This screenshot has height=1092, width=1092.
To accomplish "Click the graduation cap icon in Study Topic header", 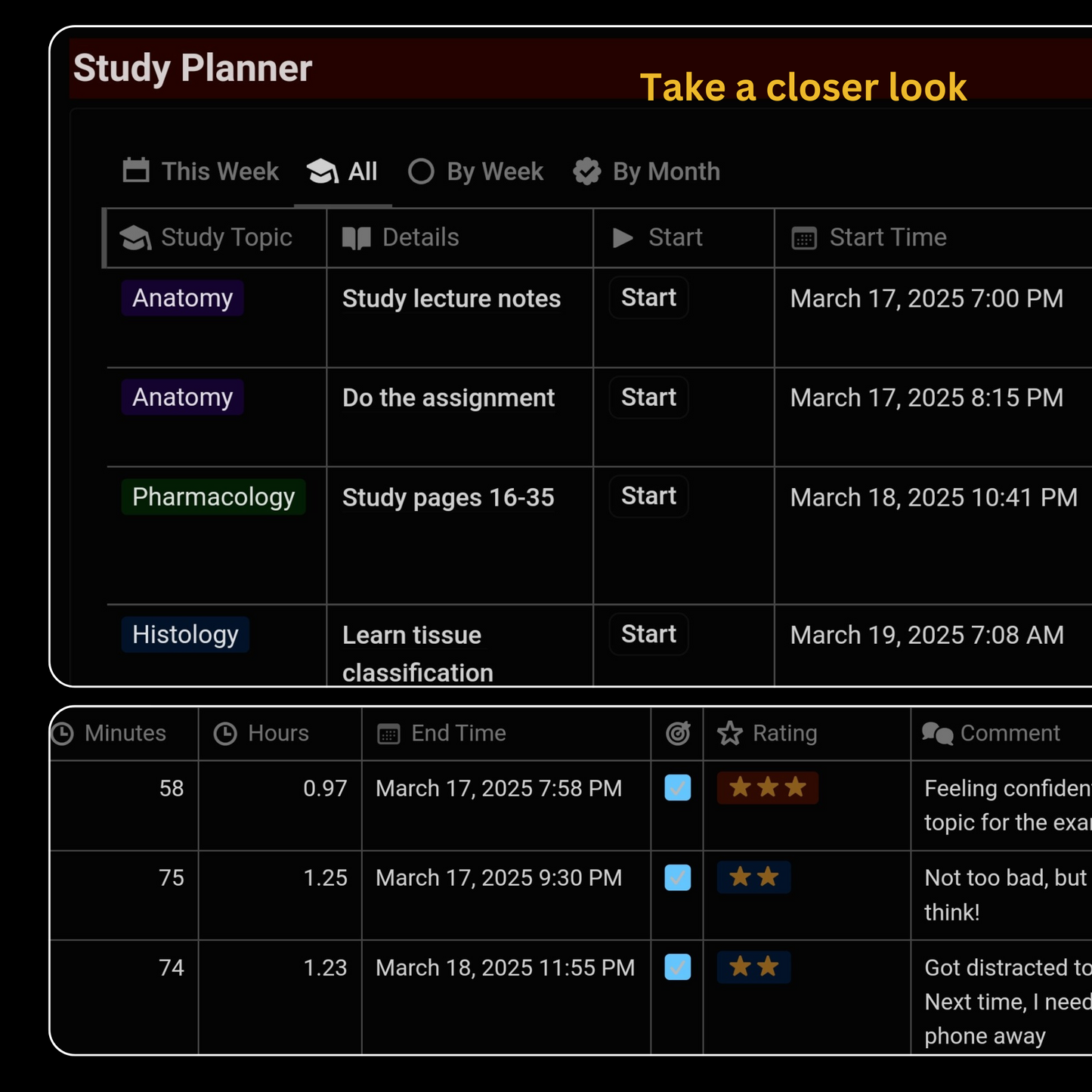I will pos(136,238).
